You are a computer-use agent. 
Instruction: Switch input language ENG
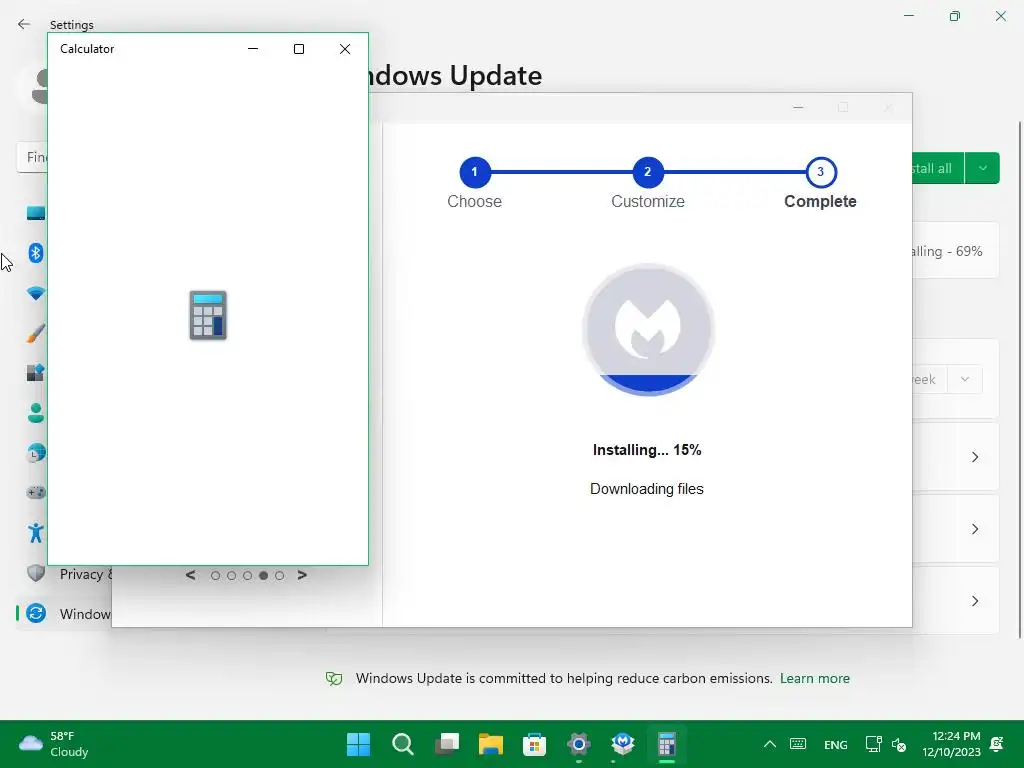click(836, 744)
